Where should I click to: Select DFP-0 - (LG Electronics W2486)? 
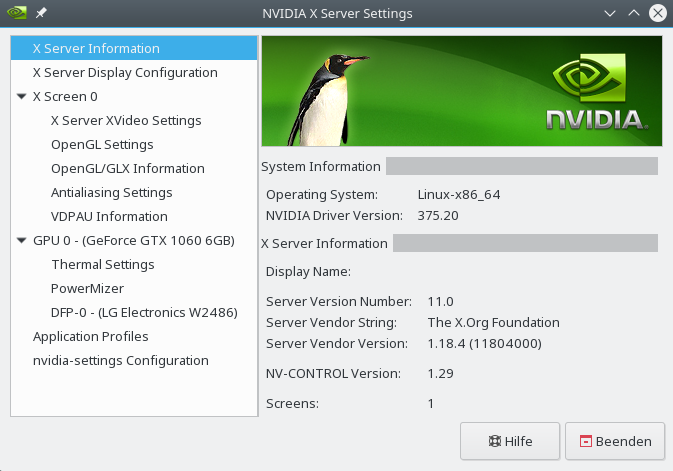134,313
